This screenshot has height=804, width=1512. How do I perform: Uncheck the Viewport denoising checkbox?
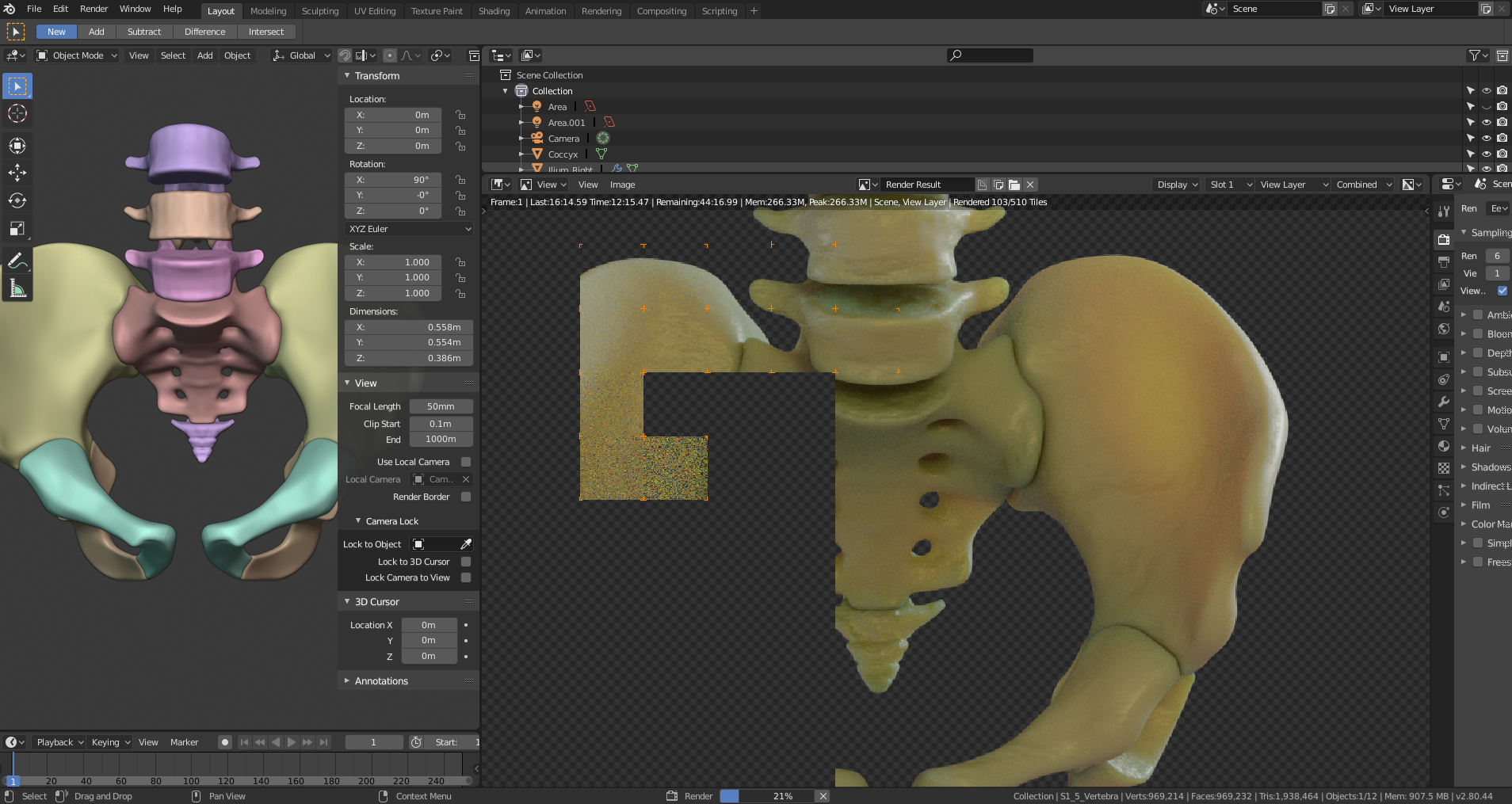click(x=1502, y=291)
